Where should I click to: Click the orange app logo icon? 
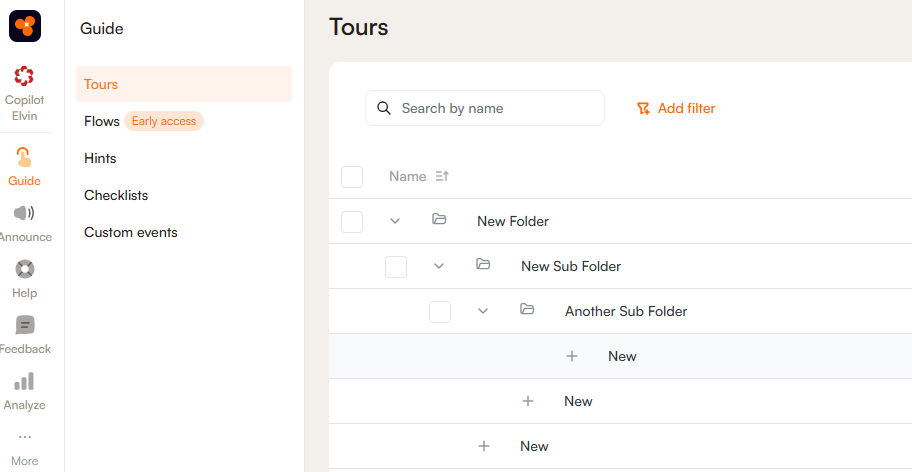coord(25,26)
